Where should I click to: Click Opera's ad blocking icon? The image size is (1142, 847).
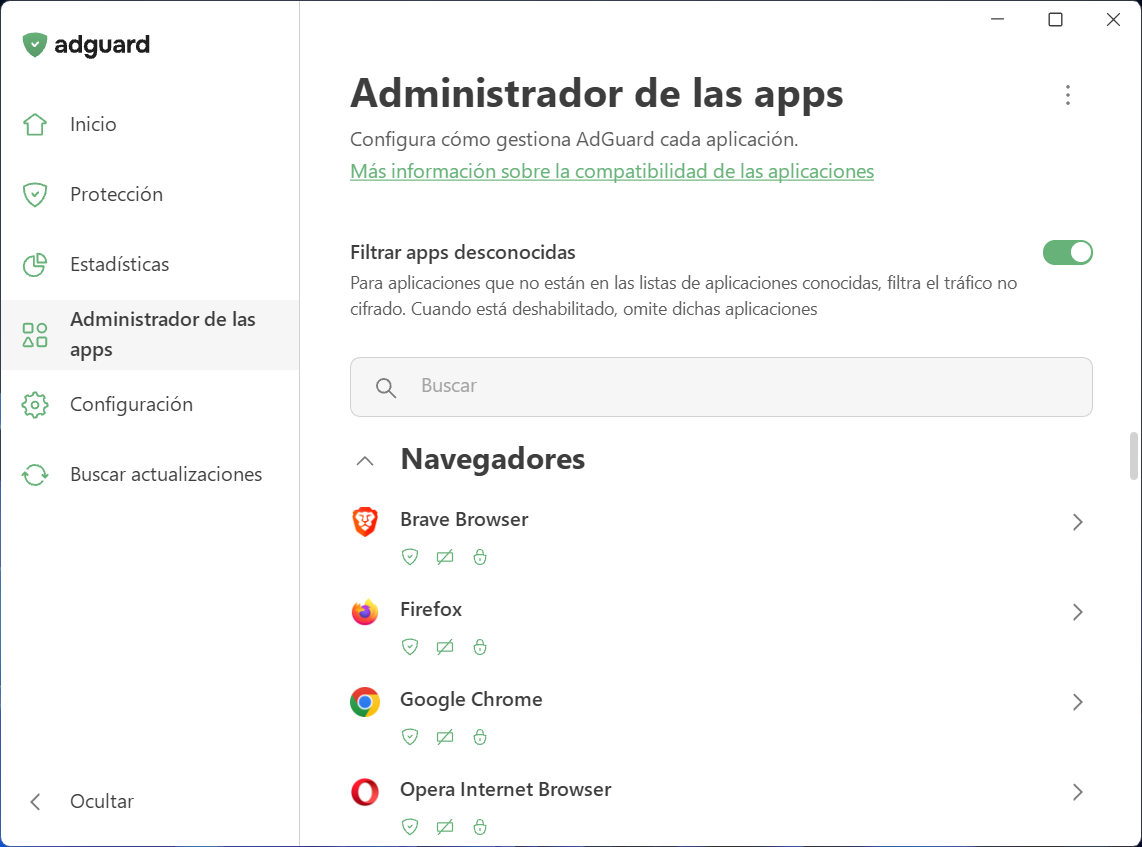445,827
